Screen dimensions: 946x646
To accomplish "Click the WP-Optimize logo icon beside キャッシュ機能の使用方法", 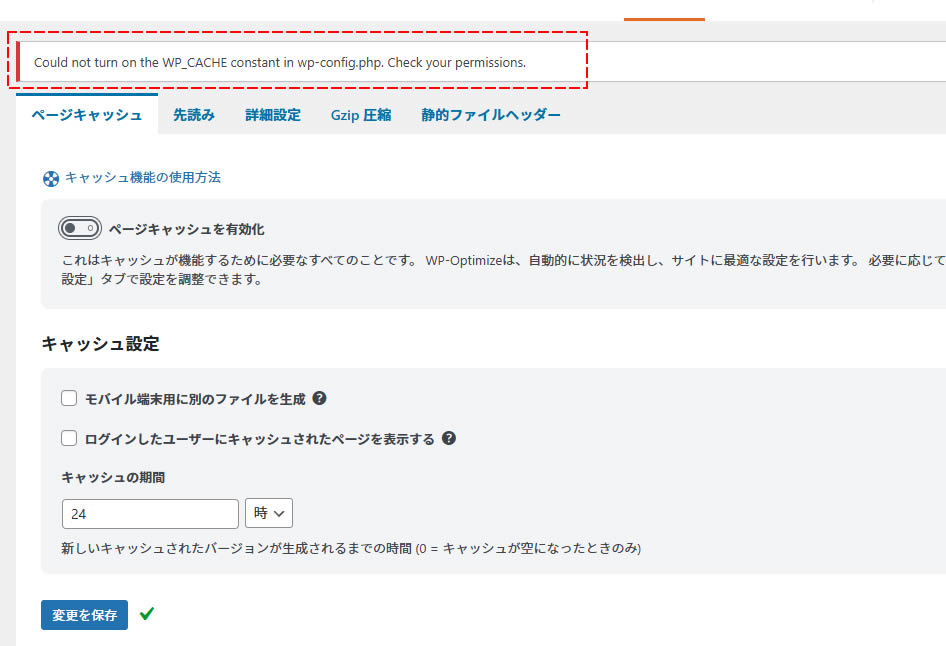I will pyautogui.click(x=51, y=177).
